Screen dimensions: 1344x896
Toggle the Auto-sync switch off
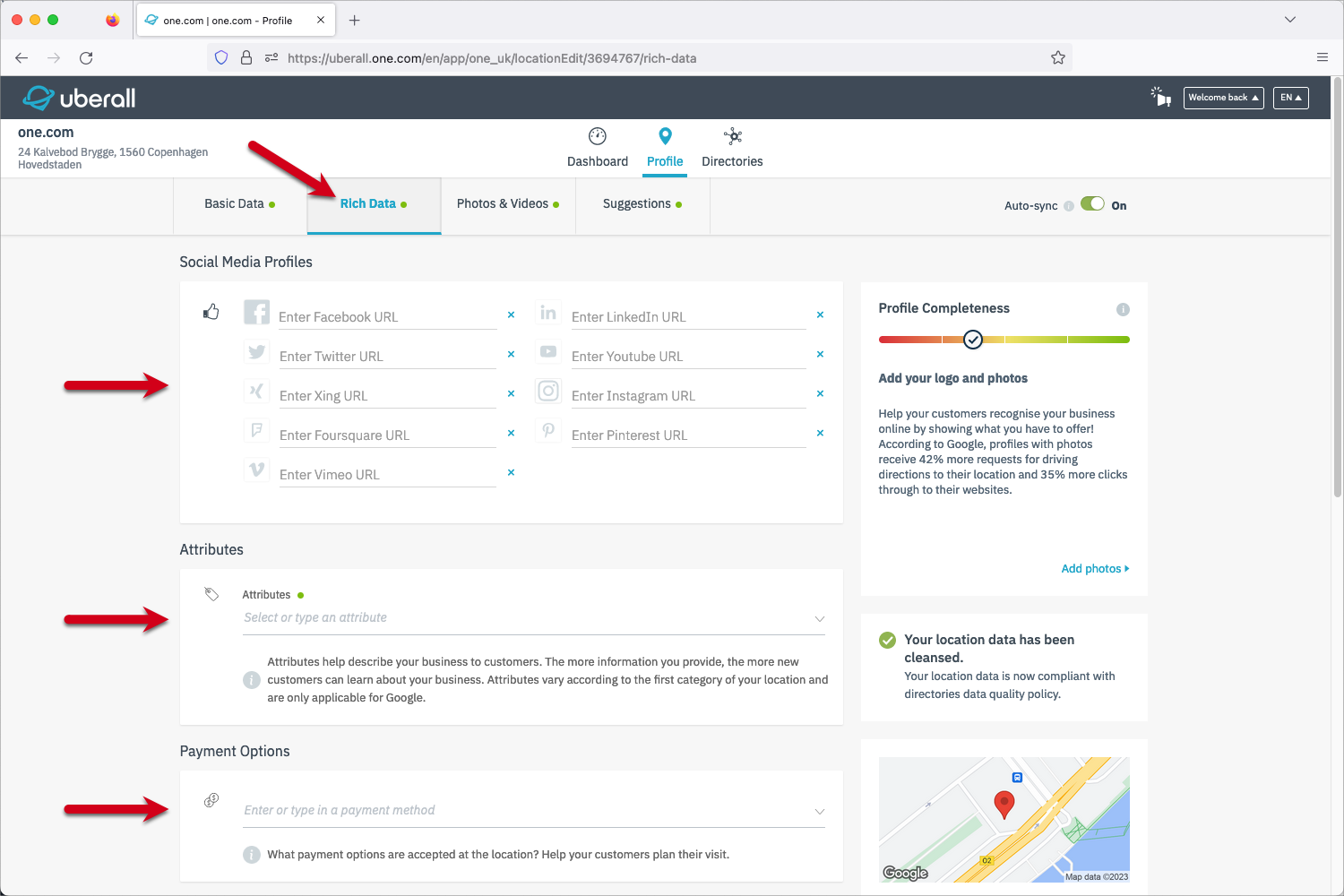(1092, 204)
